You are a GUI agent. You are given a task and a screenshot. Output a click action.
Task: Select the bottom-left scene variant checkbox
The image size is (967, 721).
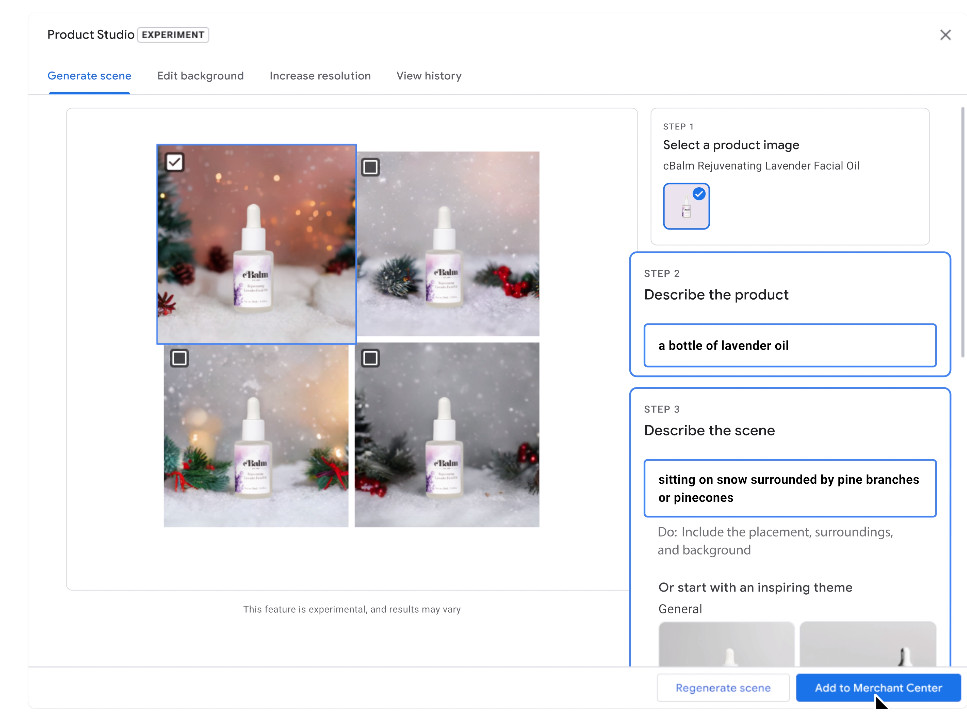click(x=179, y=357)
